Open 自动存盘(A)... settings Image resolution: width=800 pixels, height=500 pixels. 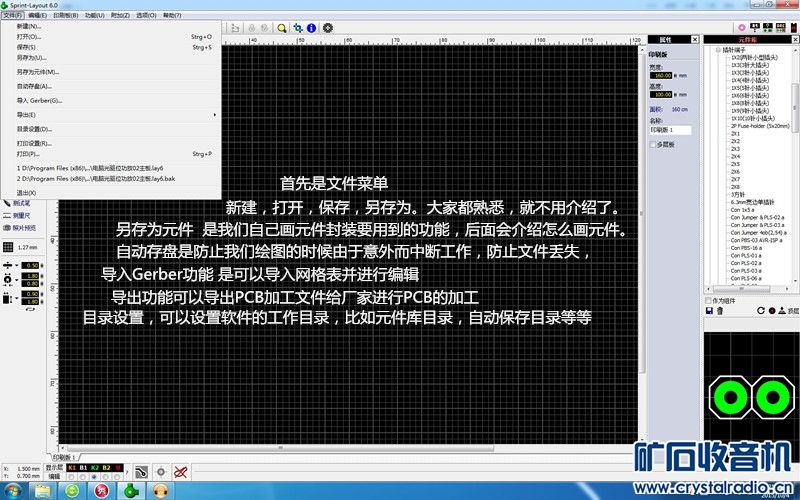click(x=111, y=86)
